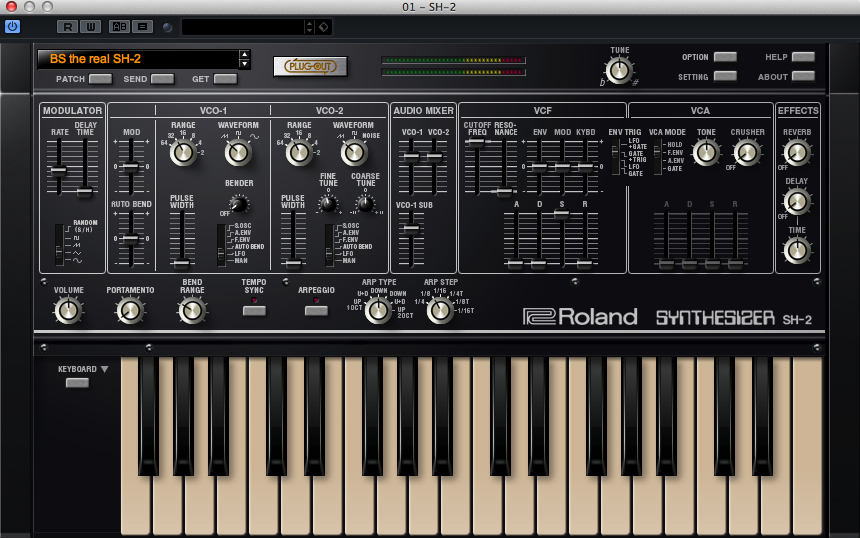Viewport: 860px width, 538px height.
Task: Open the SETTING menu button
Action: 725,76
